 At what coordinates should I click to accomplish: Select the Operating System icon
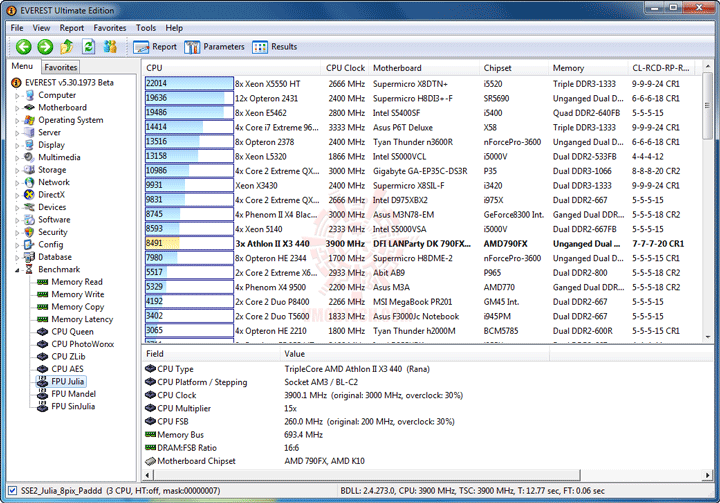pos(29,120)
